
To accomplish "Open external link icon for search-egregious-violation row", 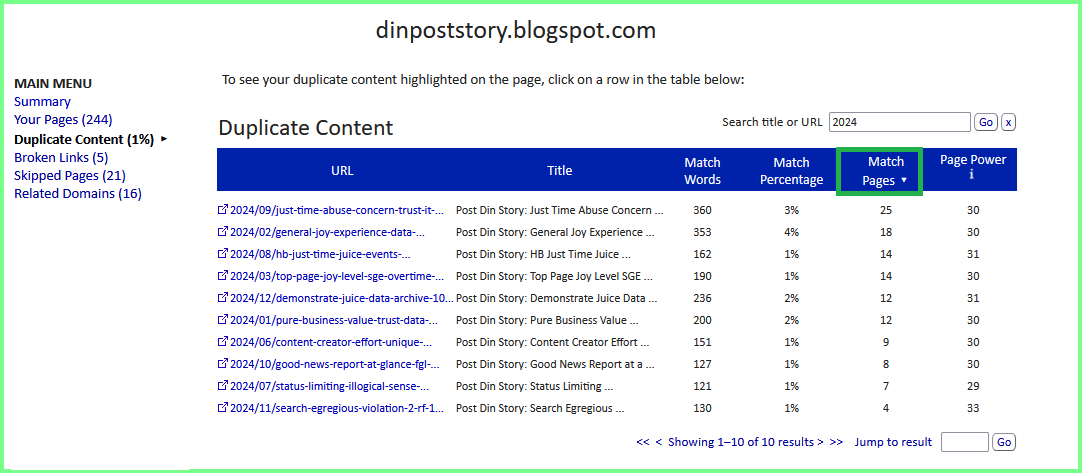I will point(222,408).
